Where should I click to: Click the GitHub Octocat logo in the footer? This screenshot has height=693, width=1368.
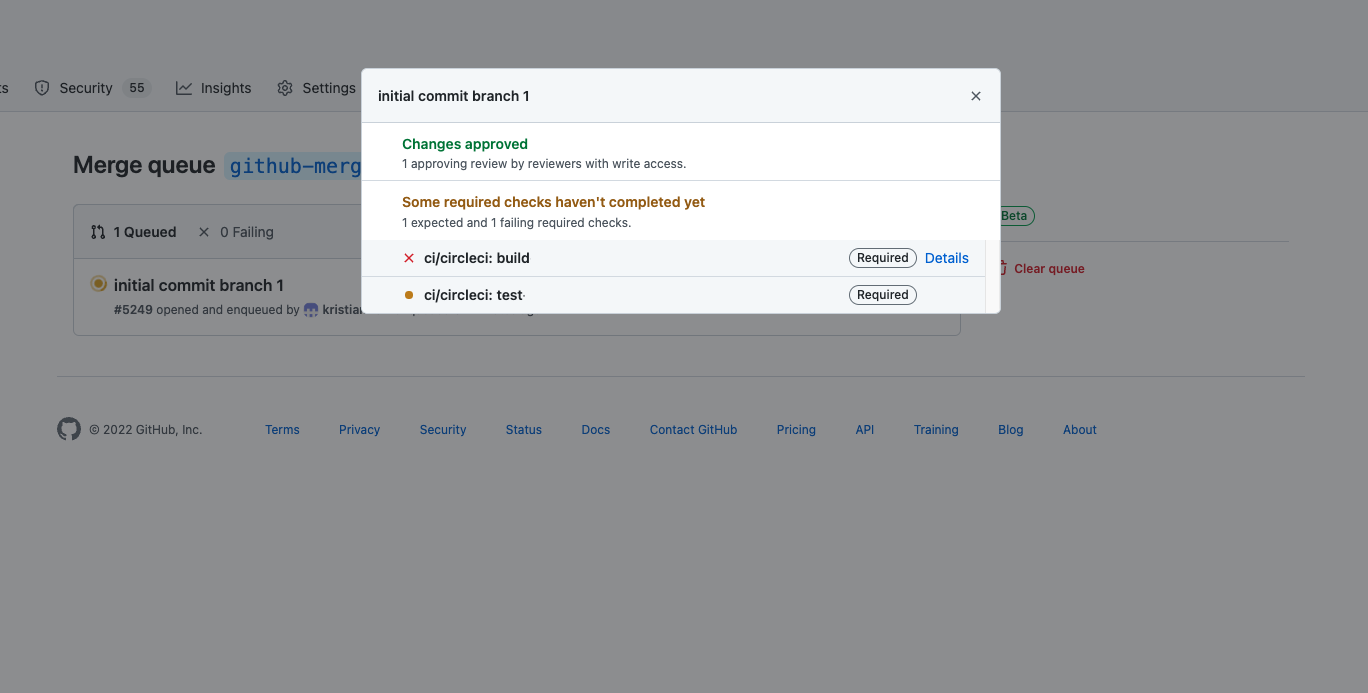click(68, 429)
